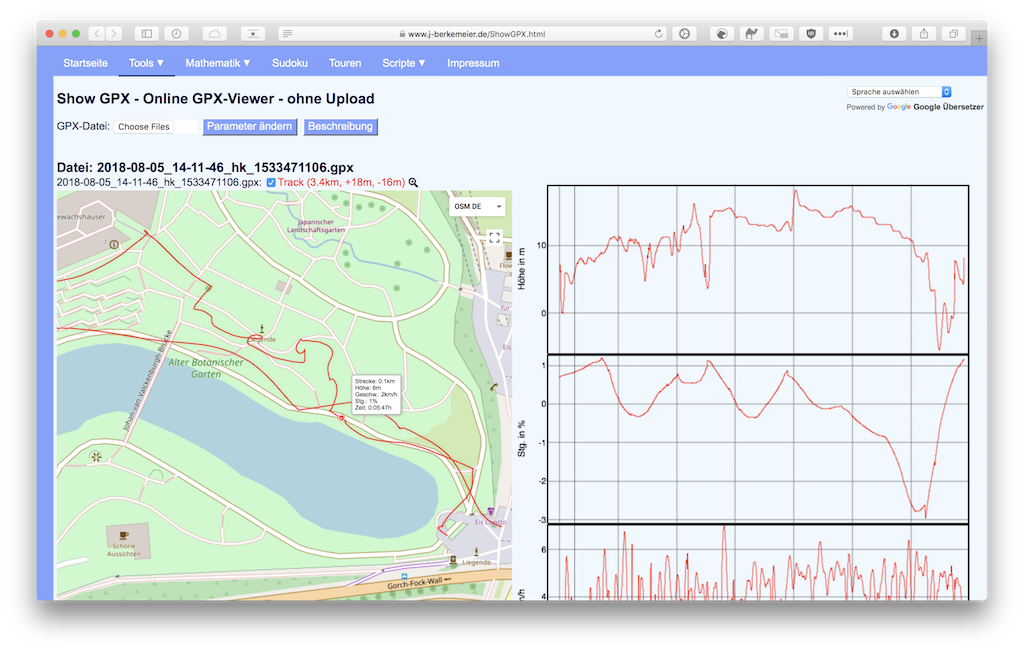Click the gear extension icon beside address bar
This screenshot has height=653, width=1024.
pos(684,34)
